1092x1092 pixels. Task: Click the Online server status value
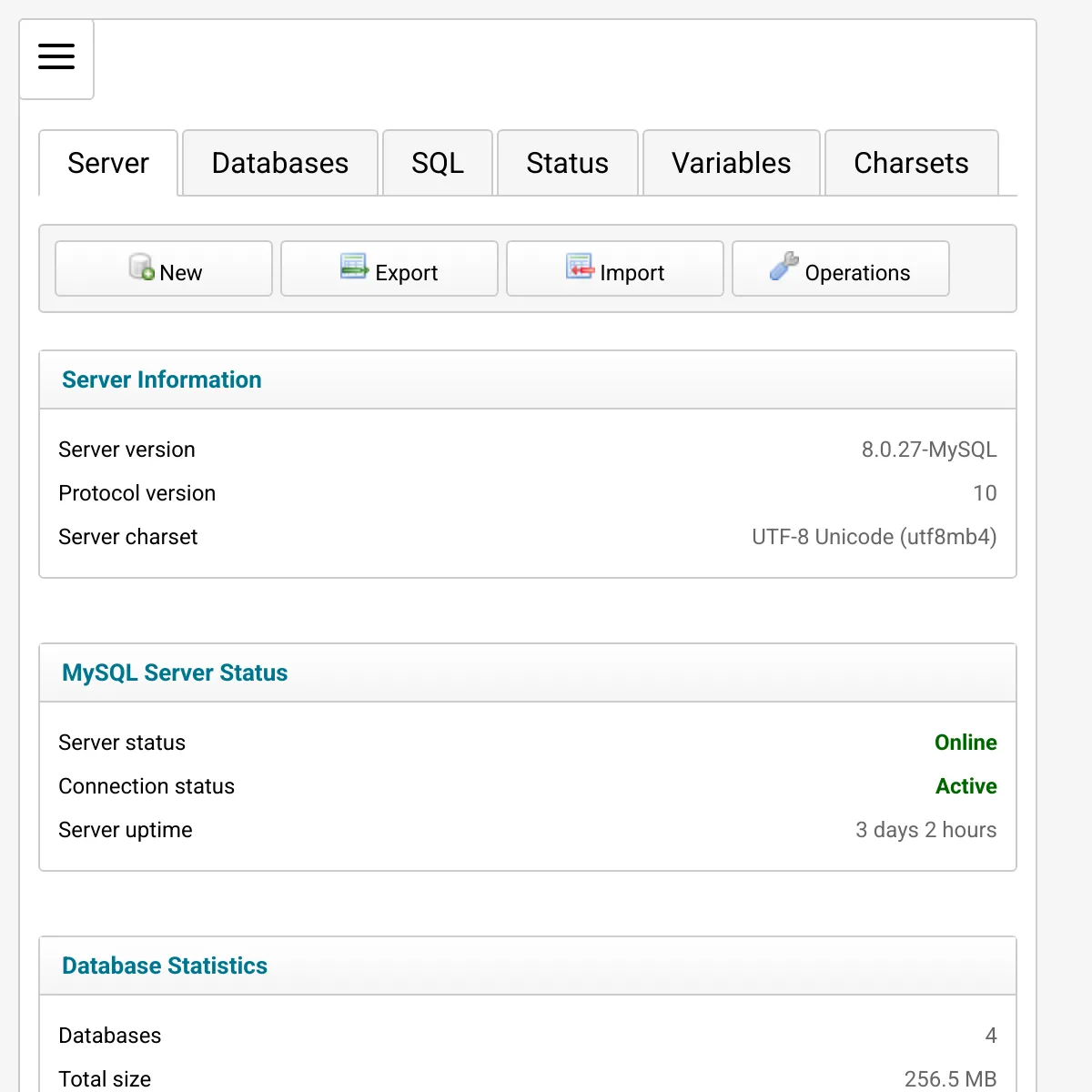(x=966, y=743)
